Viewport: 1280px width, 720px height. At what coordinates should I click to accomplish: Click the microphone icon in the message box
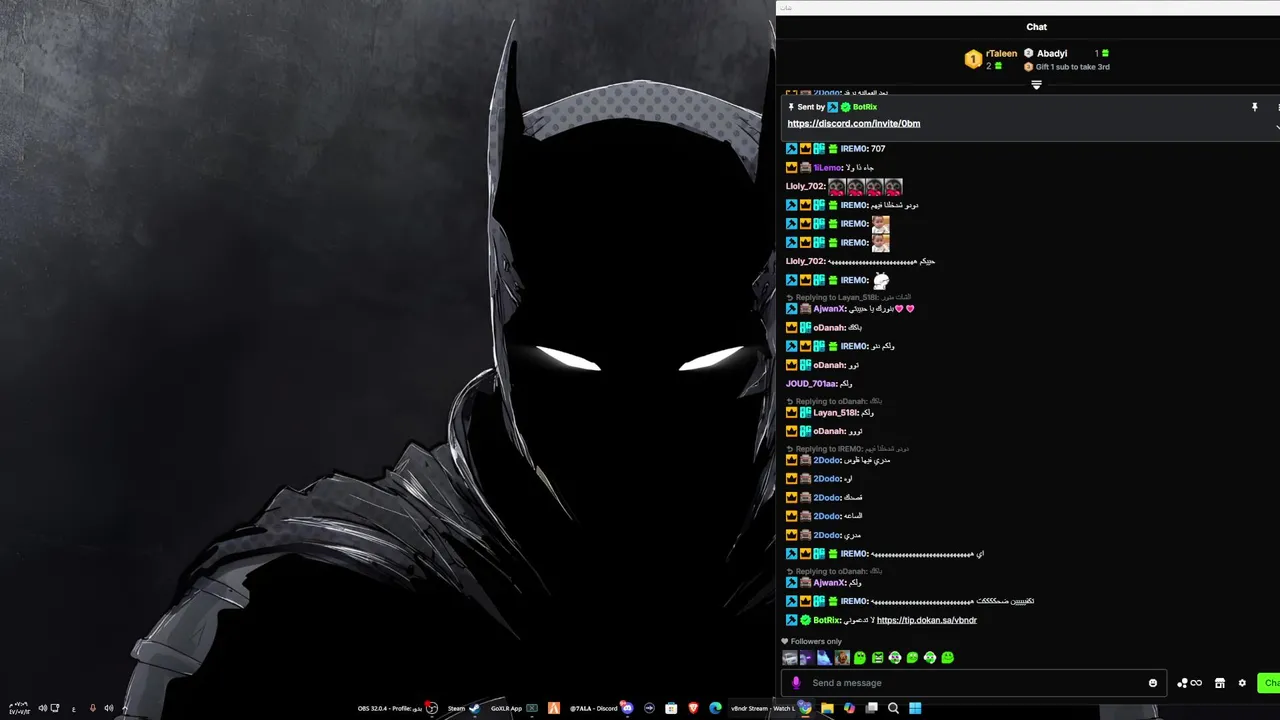[x=796, y=683]
